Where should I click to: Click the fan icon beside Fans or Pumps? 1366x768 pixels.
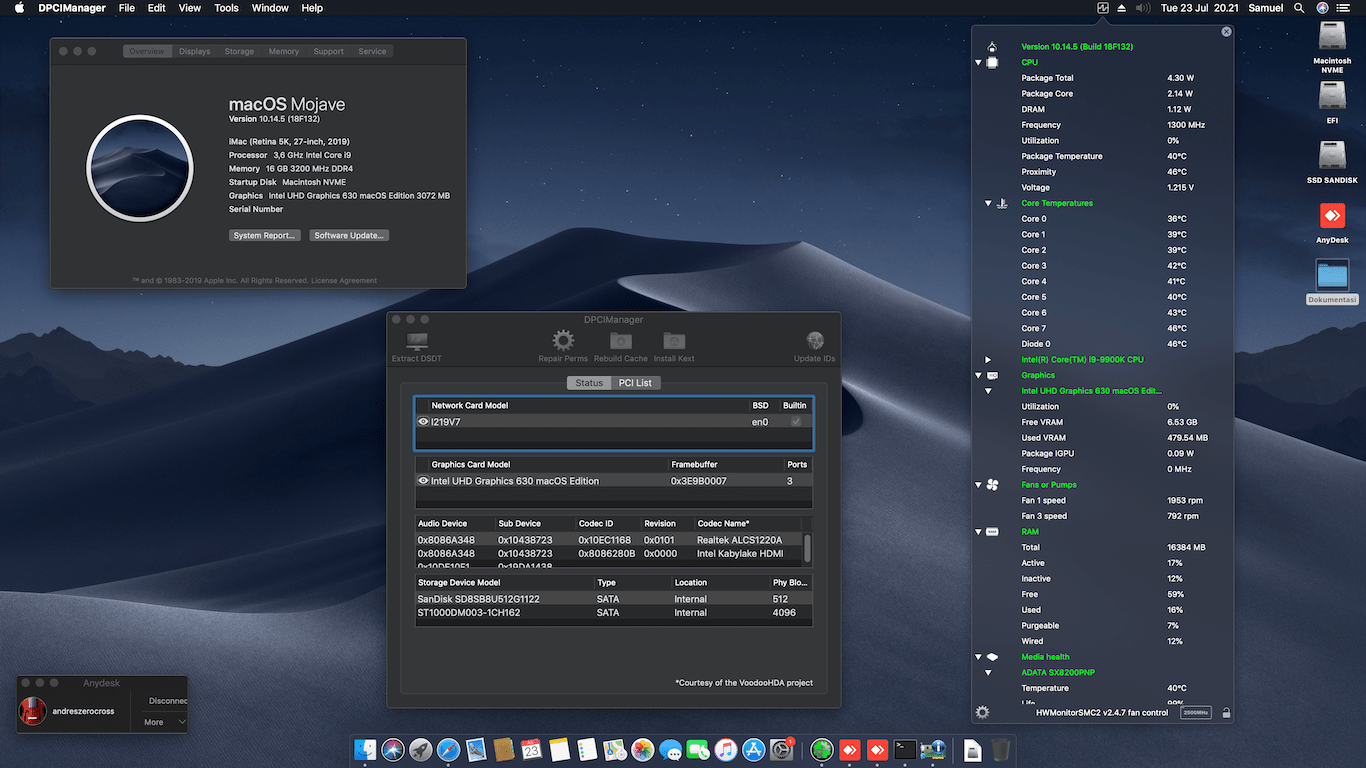[993, 485]
